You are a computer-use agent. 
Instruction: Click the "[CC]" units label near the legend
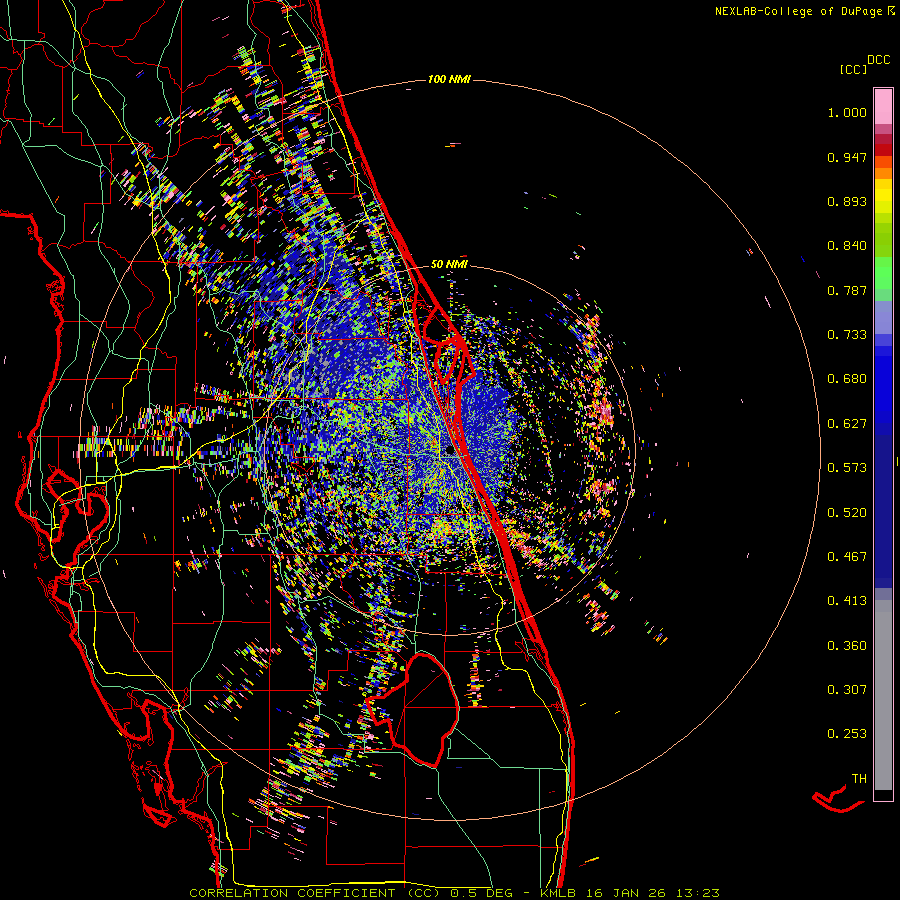click(x=853, y=69)
